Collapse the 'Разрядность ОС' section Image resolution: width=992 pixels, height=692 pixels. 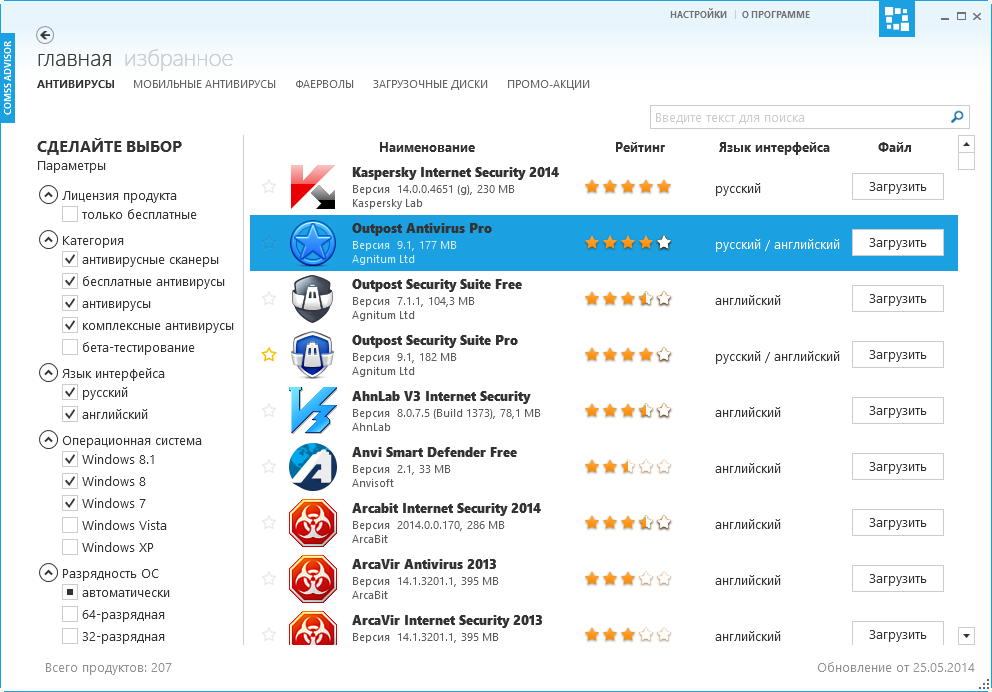[48, 572]
